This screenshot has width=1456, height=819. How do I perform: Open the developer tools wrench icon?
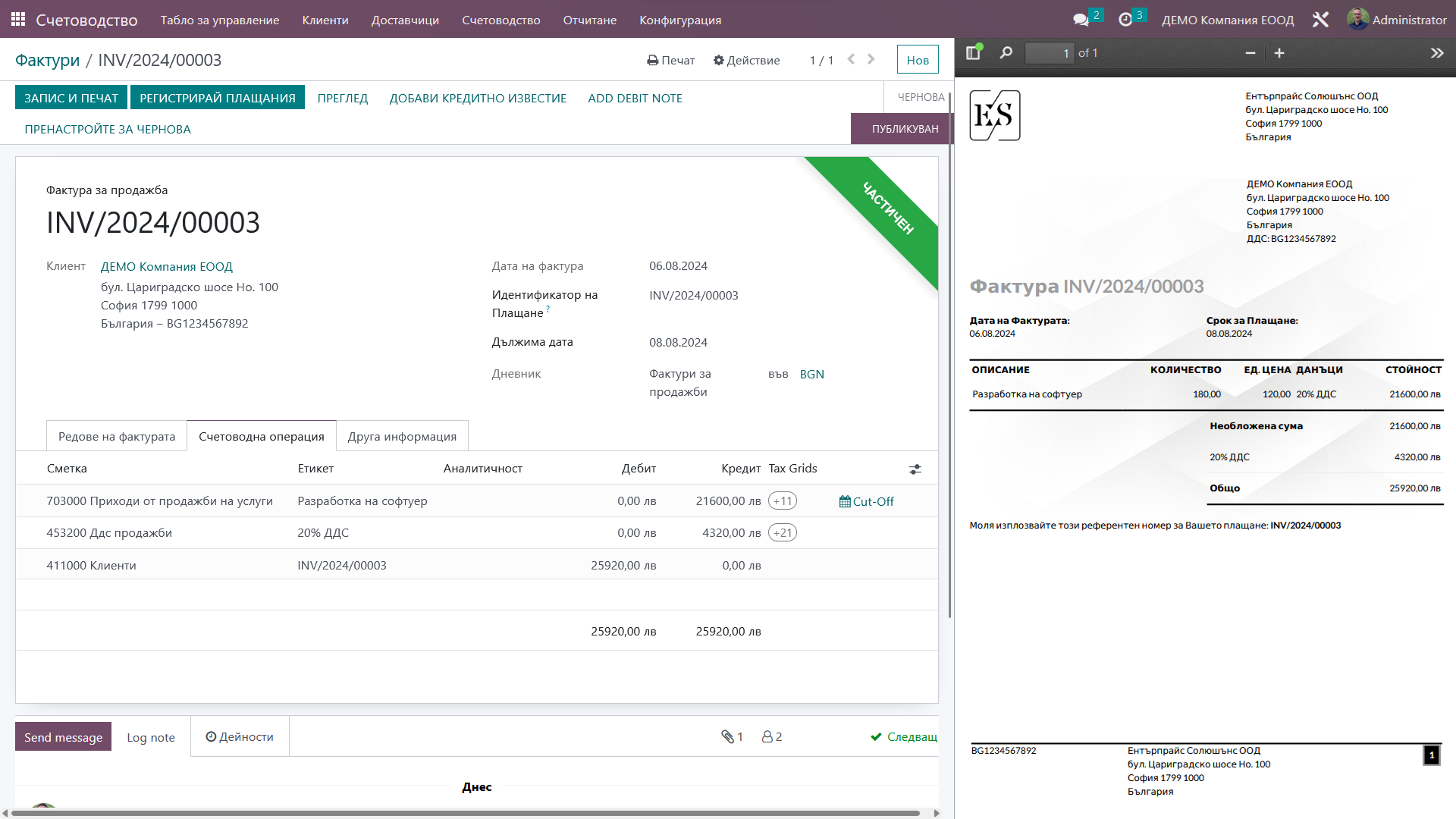click(1320, 20)
